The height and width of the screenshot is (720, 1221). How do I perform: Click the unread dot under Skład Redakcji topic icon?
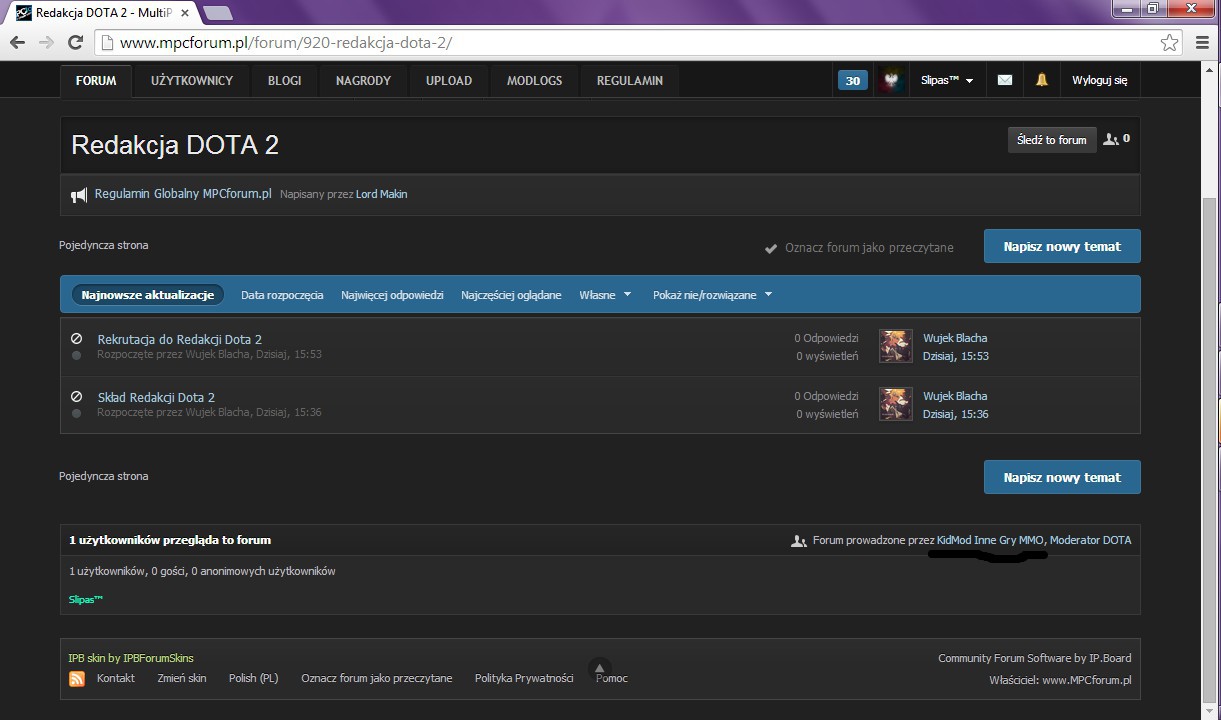76,413
